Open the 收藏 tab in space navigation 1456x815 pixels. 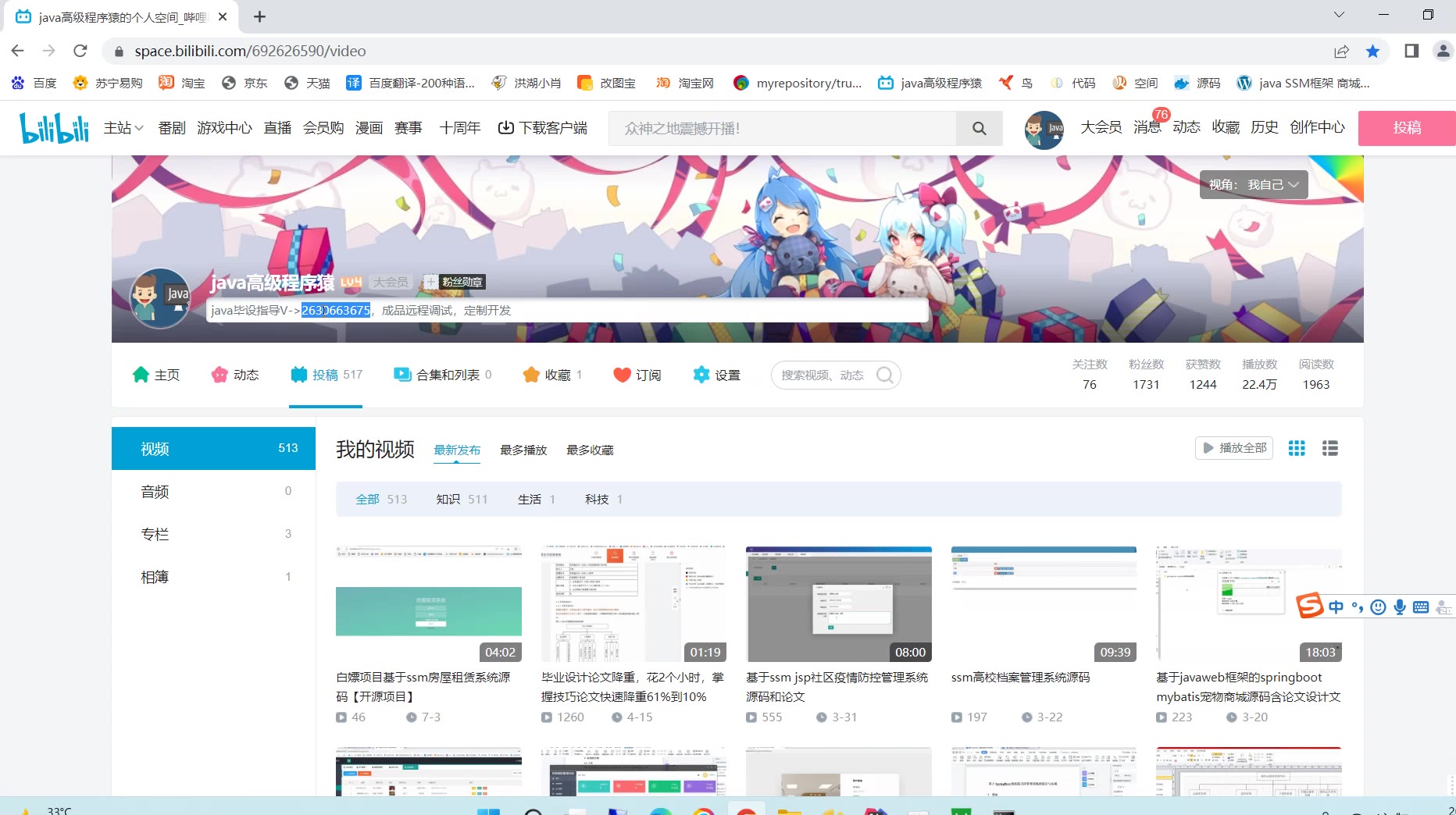(552, 375)
